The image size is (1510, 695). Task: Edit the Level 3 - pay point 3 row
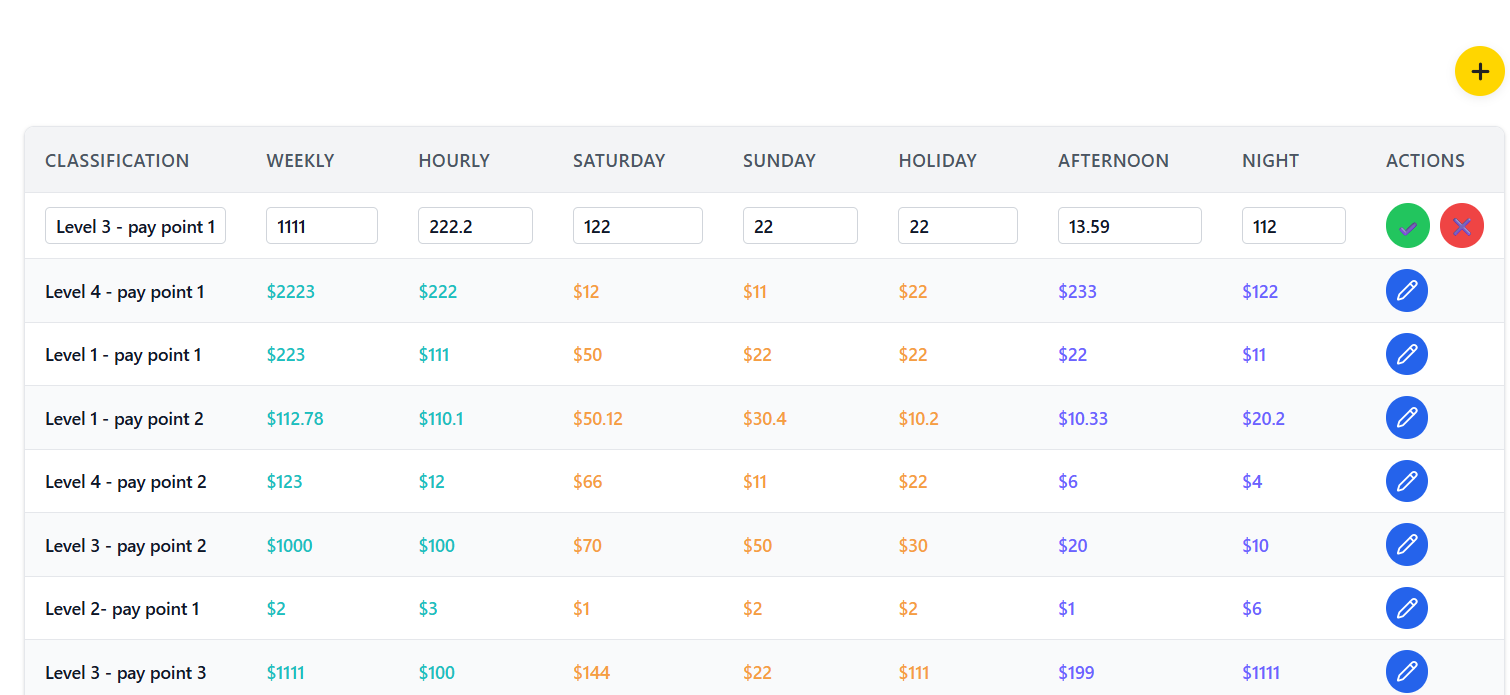pos(1407,671)
